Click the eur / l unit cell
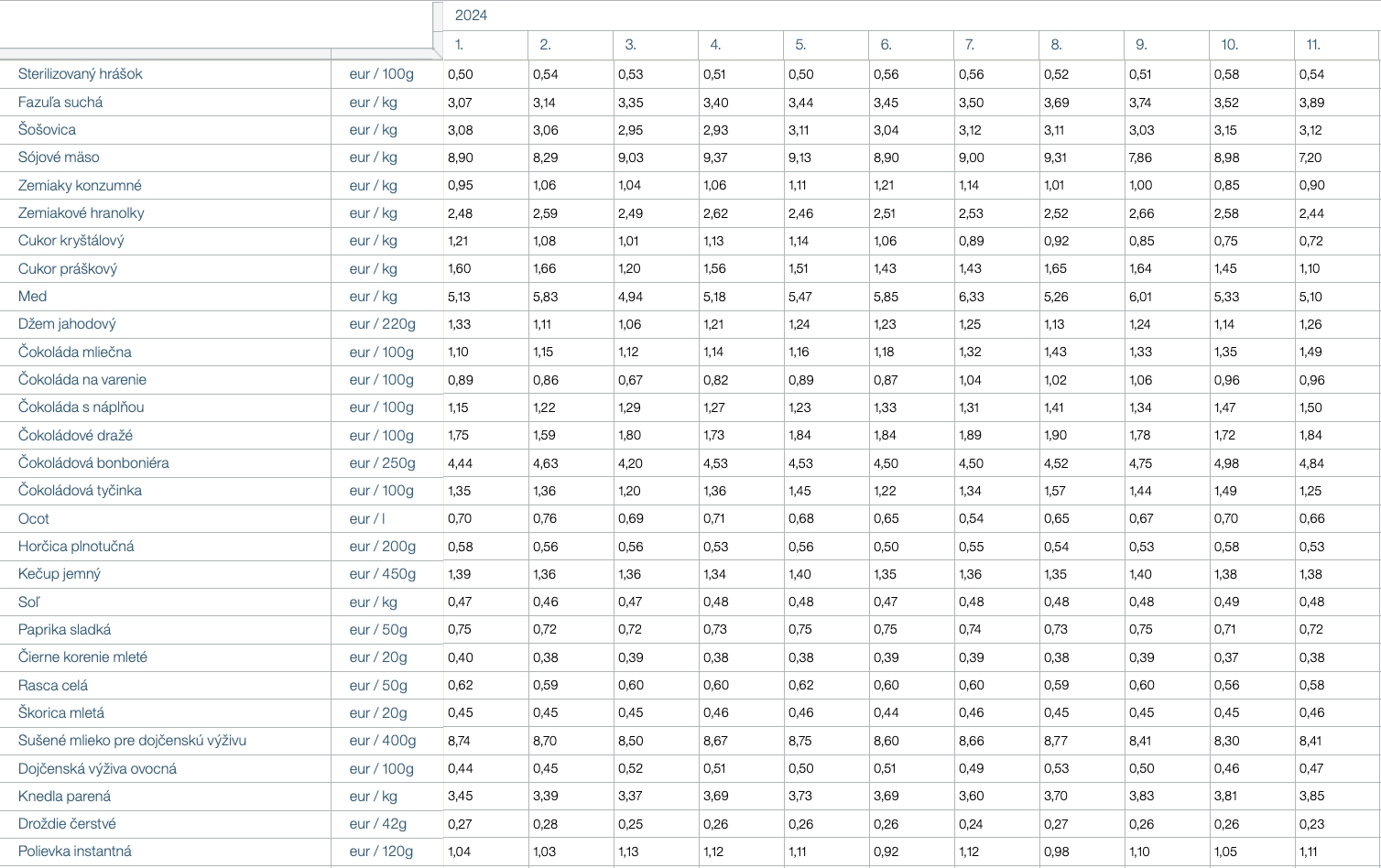The height and width of the screenshot is (868, 1381). [367, 519]
